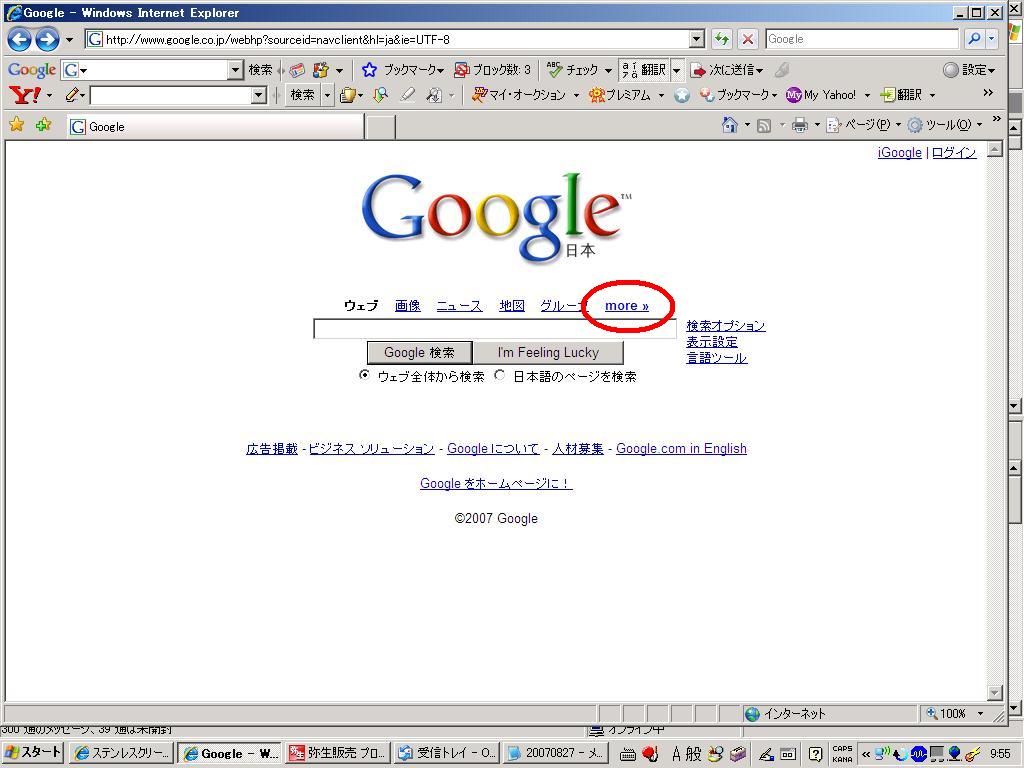Open the Favorites Center star icon
Image resolution: width=1024 pixels, height=768 pixels.
click(17, 124)
